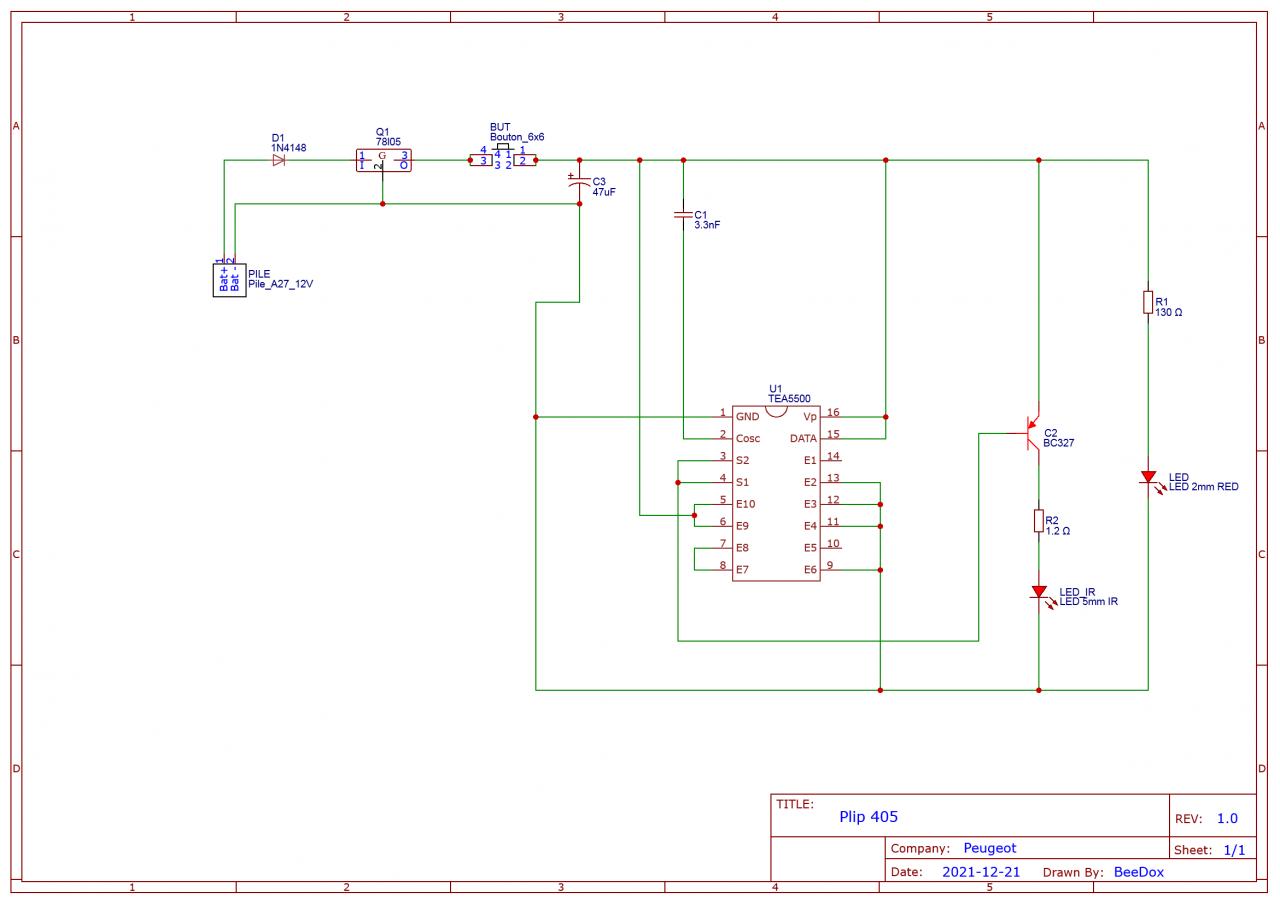Click the TEA5500 IC body
This screenshot has height=904, width=1280.
(776, 492)
